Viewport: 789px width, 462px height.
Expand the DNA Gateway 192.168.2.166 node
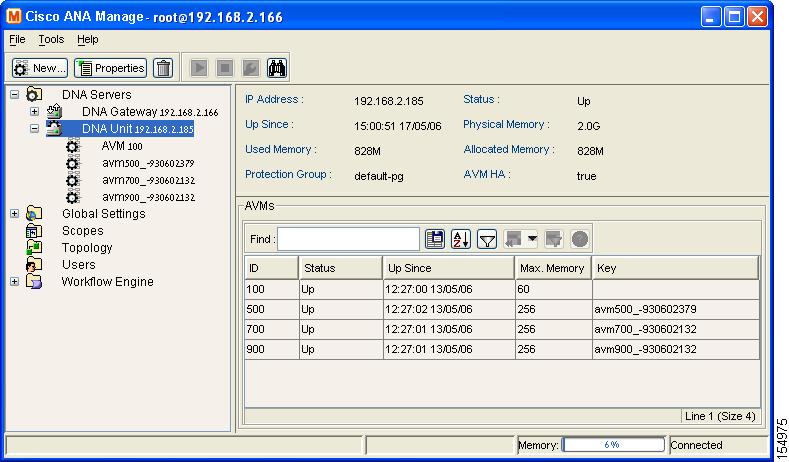tap(34, 112)
